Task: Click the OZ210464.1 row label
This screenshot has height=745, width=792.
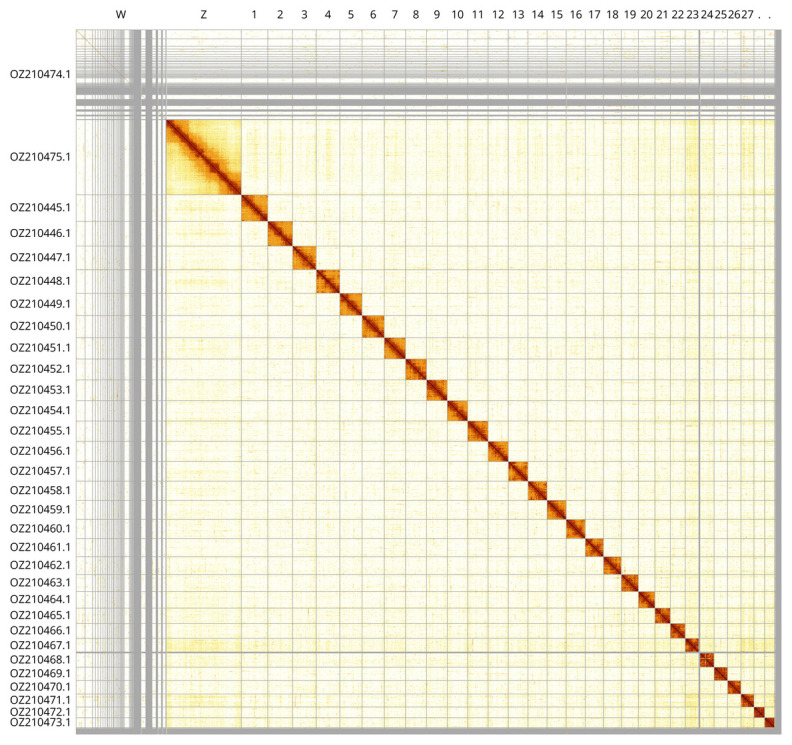Action: point(40,600)
